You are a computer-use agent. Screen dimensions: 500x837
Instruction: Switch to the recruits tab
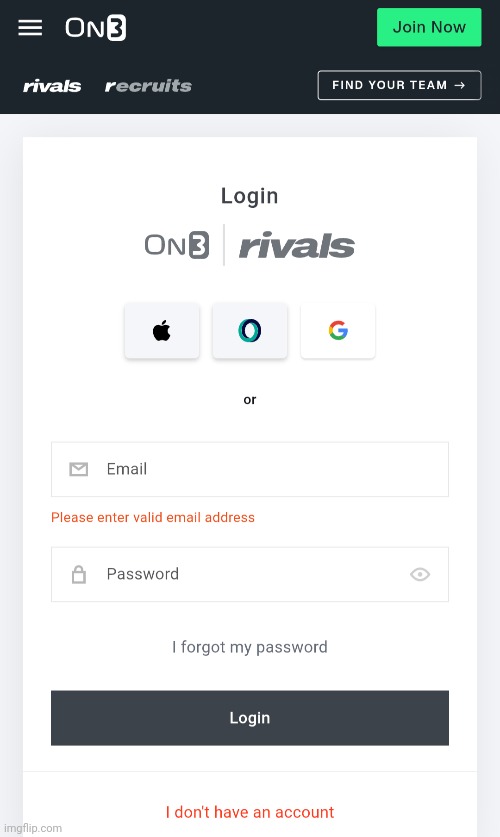click(148, 86)
